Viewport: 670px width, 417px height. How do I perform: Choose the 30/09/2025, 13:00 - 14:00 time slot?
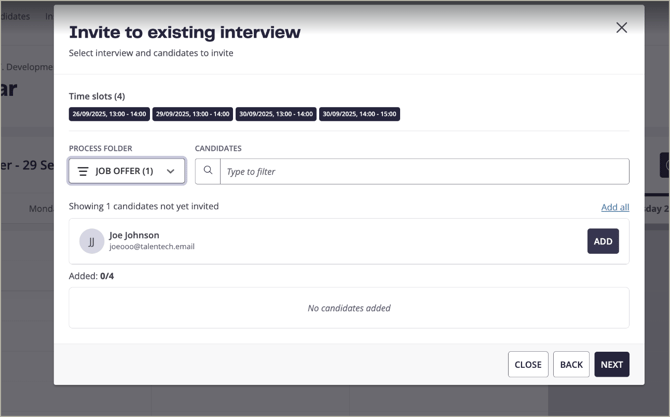[276, 114]
